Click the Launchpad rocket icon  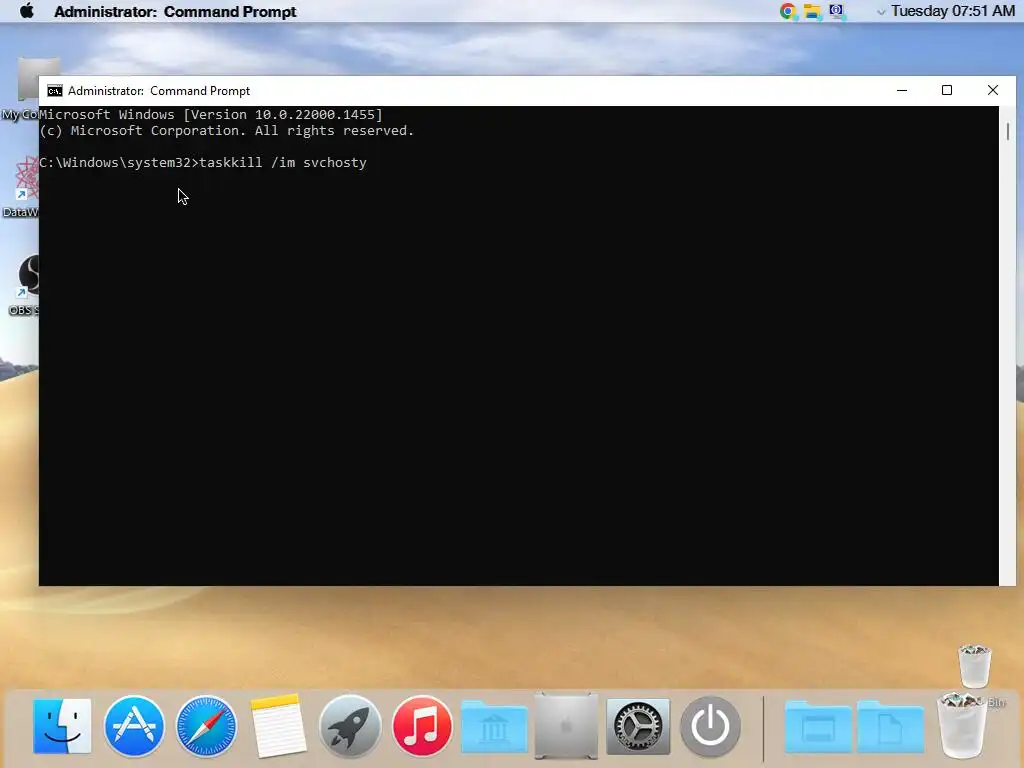350,726
